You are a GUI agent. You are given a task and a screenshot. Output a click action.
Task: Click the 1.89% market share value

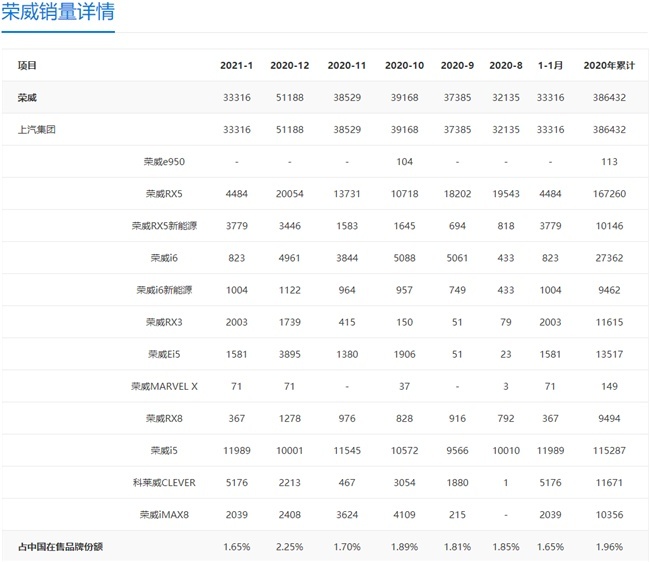pos(404,547)
